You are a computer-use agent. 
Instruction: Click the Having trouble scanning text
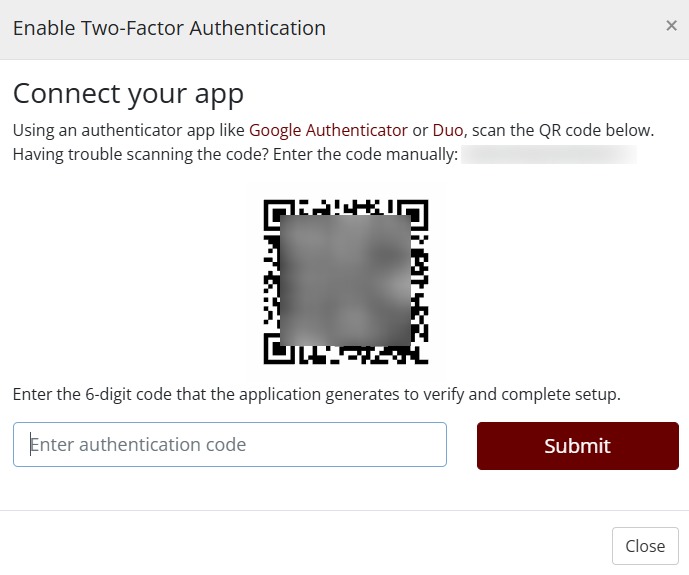click(x=235, y=155)
